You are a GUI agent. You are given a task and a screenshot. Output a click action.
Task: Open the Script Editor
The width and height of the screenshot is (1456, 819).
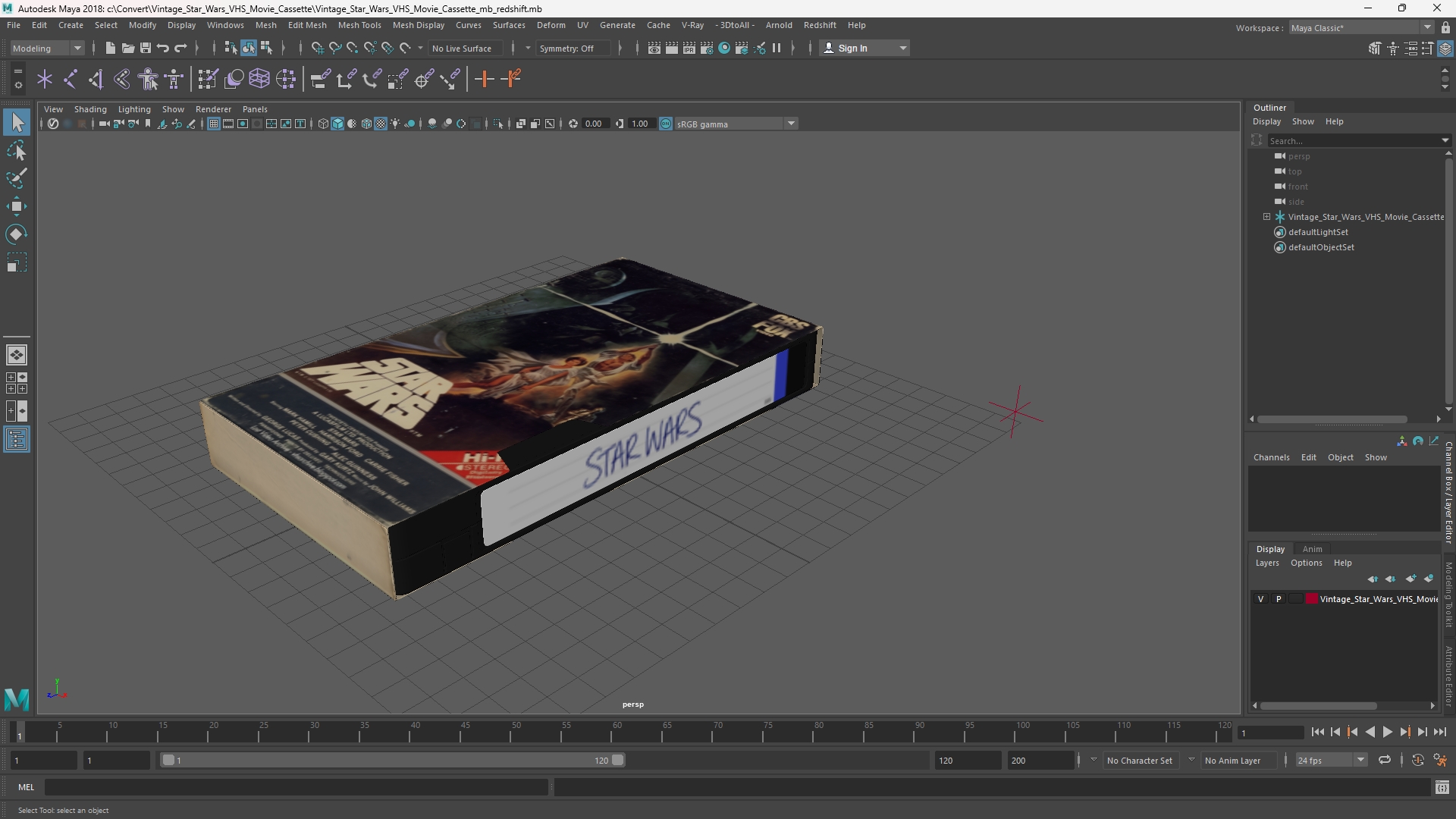[1442, 787]
